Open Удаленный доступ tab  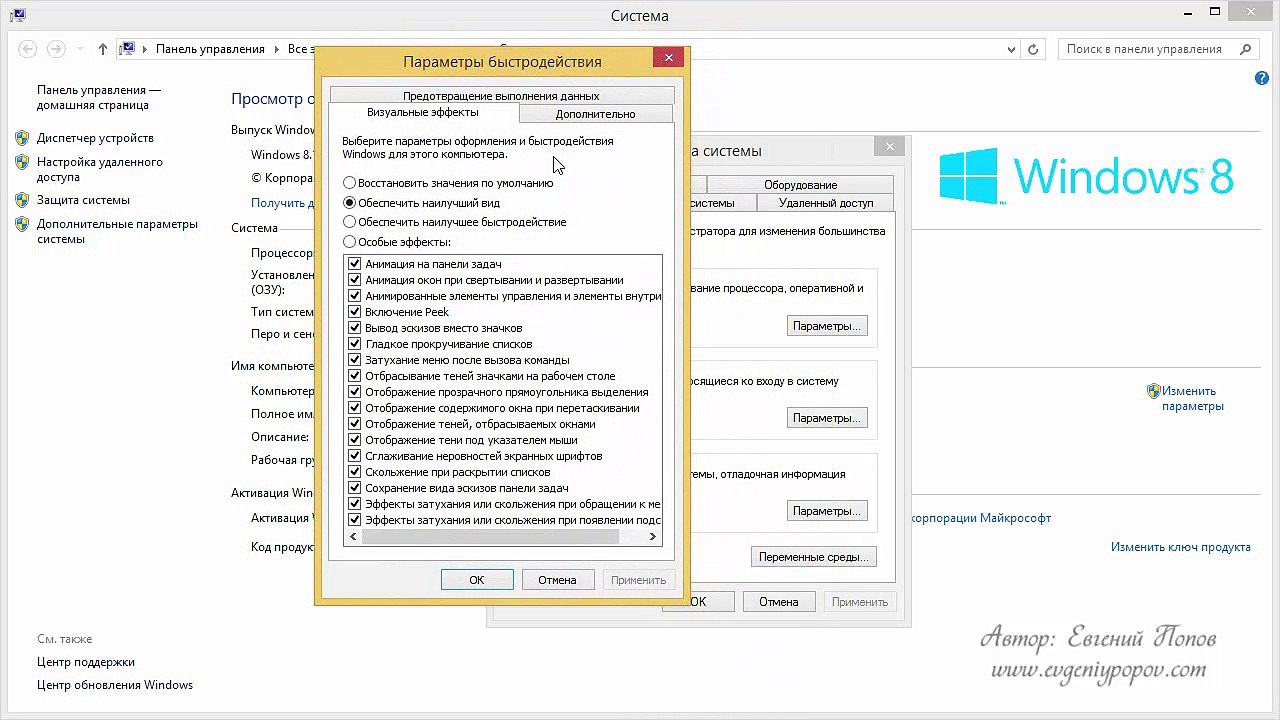pyautogui.click(x=825, y=203)
